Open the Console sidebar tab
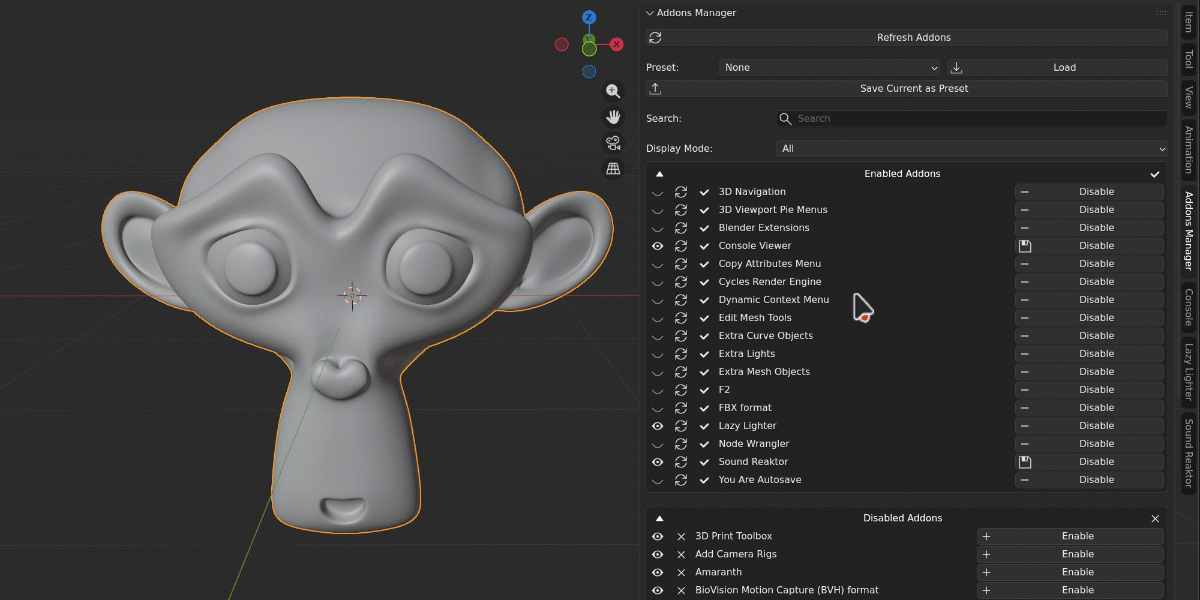Image resolution: width=1200 pixels, height=600 pixels. [1189, 307]
